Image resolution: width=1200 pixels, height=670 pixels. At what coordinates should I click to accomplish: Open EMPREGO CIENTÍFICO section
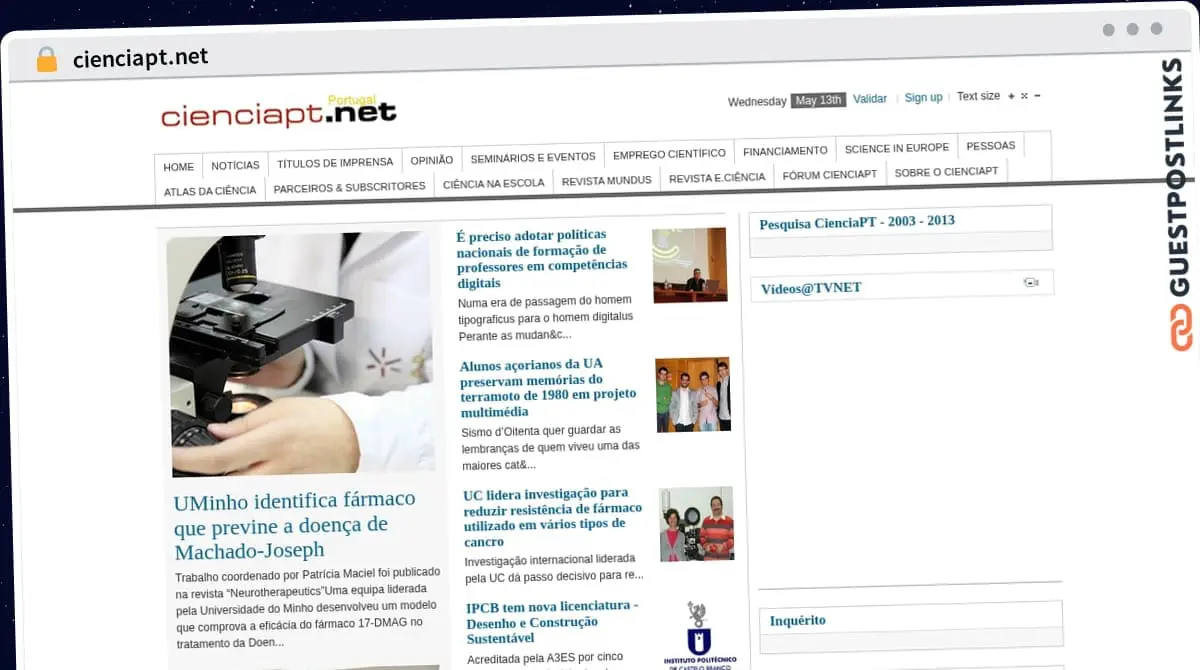[x=669, y=154]
